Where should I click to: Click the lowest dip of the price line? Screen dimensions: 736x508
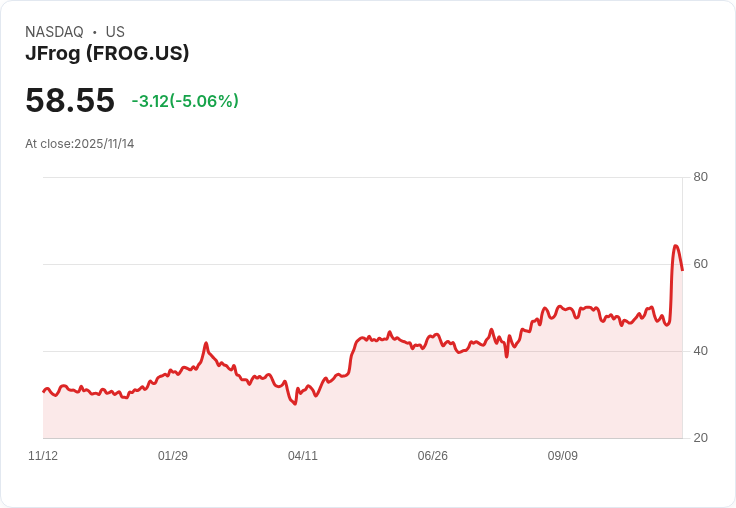tap(294, 403)
